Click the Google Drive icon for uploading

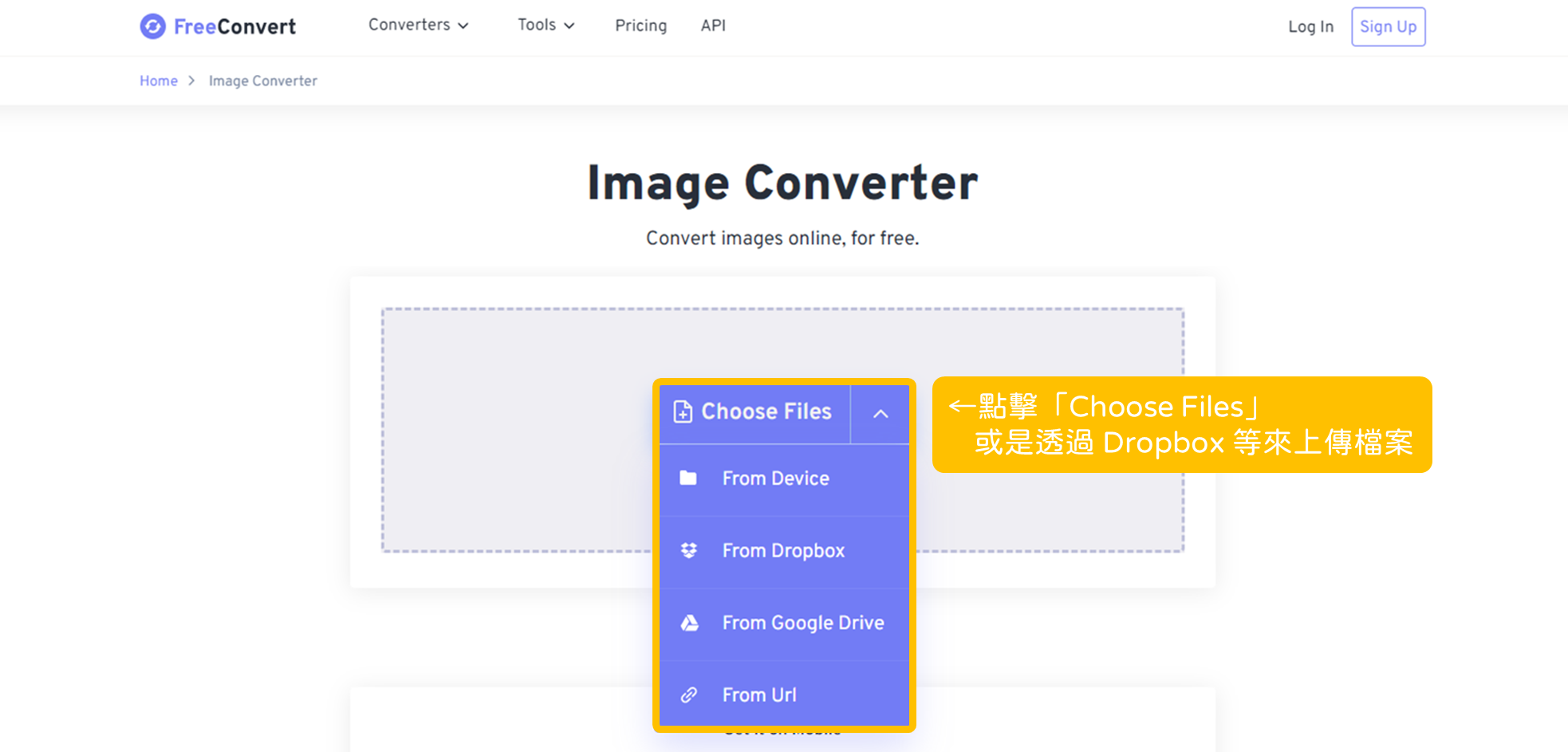point(689,622)
